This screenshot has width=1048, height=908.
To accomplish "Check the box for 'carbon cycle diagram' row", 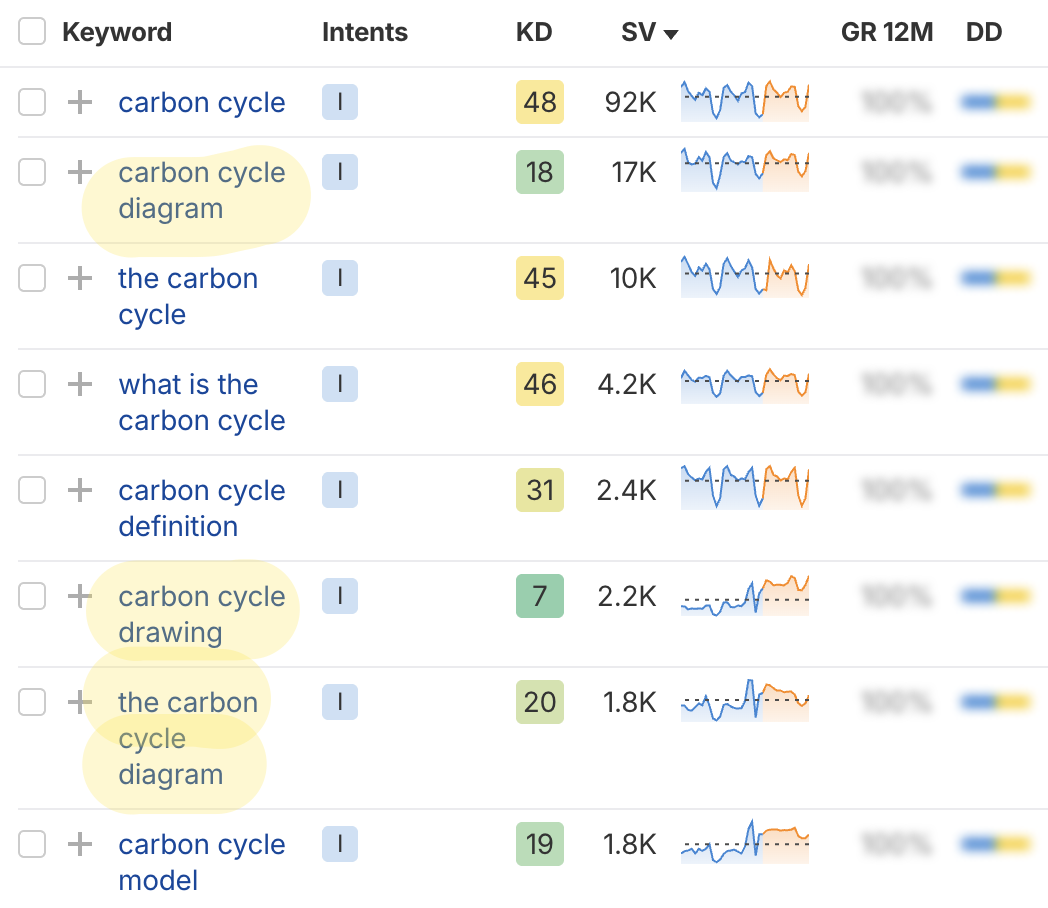I will click(x=32, y=172).
